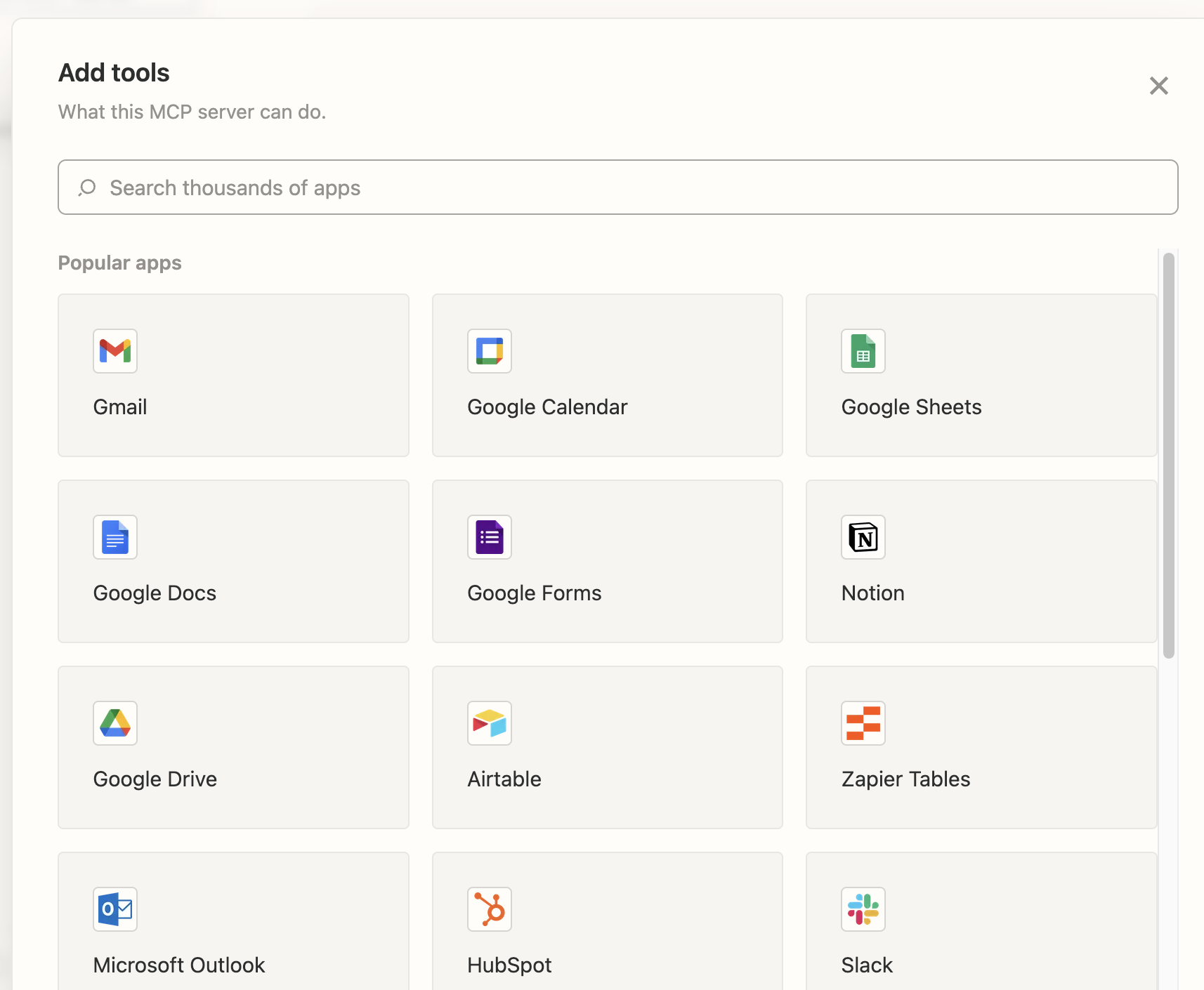Viewport: 1204px width, 990px height.
Task: Click the HubSpot sprocket icon
Action: (490, 909)
